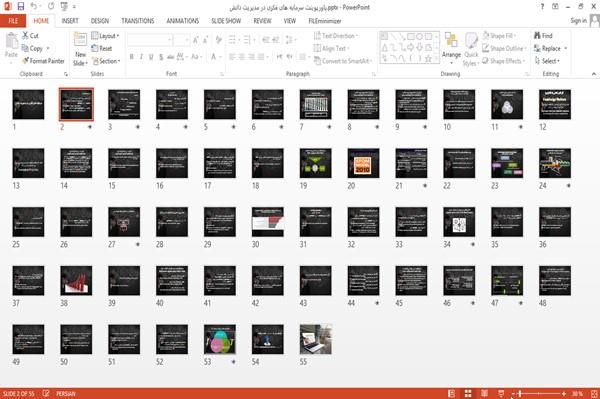Open Shape Fill color options
Screen dimensions: 600x399
[499, 36]
